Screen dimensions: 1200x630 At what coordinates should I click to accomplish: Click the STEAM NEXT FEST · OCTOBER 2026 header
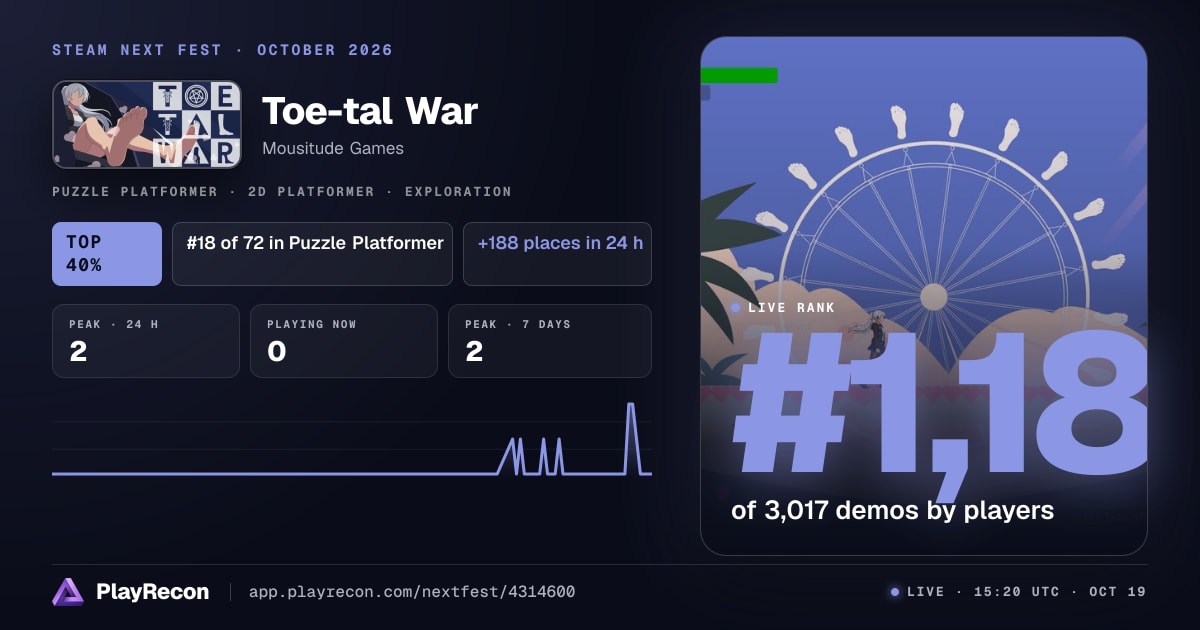click(222, 50)
